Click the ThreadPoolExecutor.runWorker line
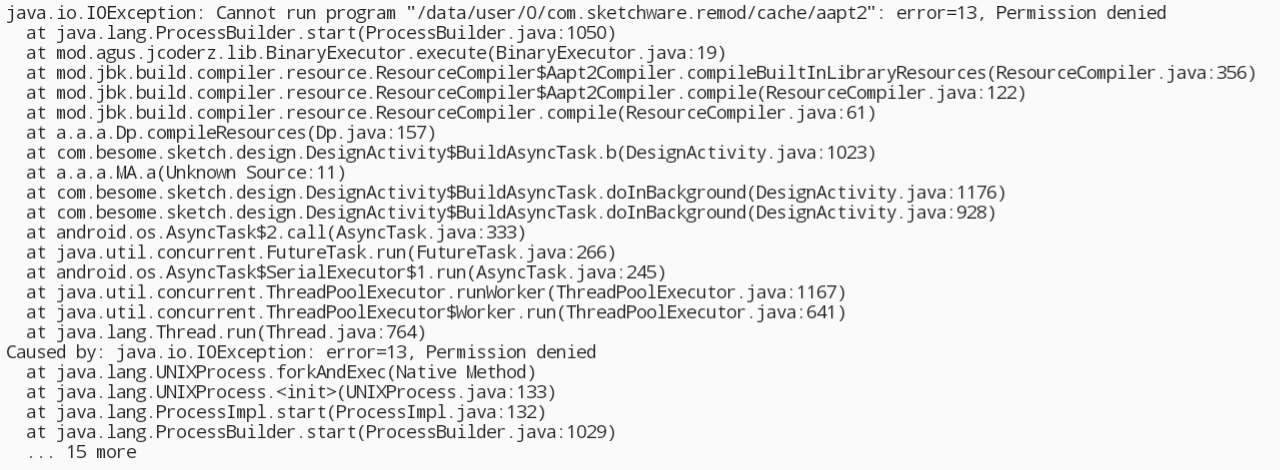Viewport: 1280px width, 470px height. pyautogui.click(x=436, y=293)
